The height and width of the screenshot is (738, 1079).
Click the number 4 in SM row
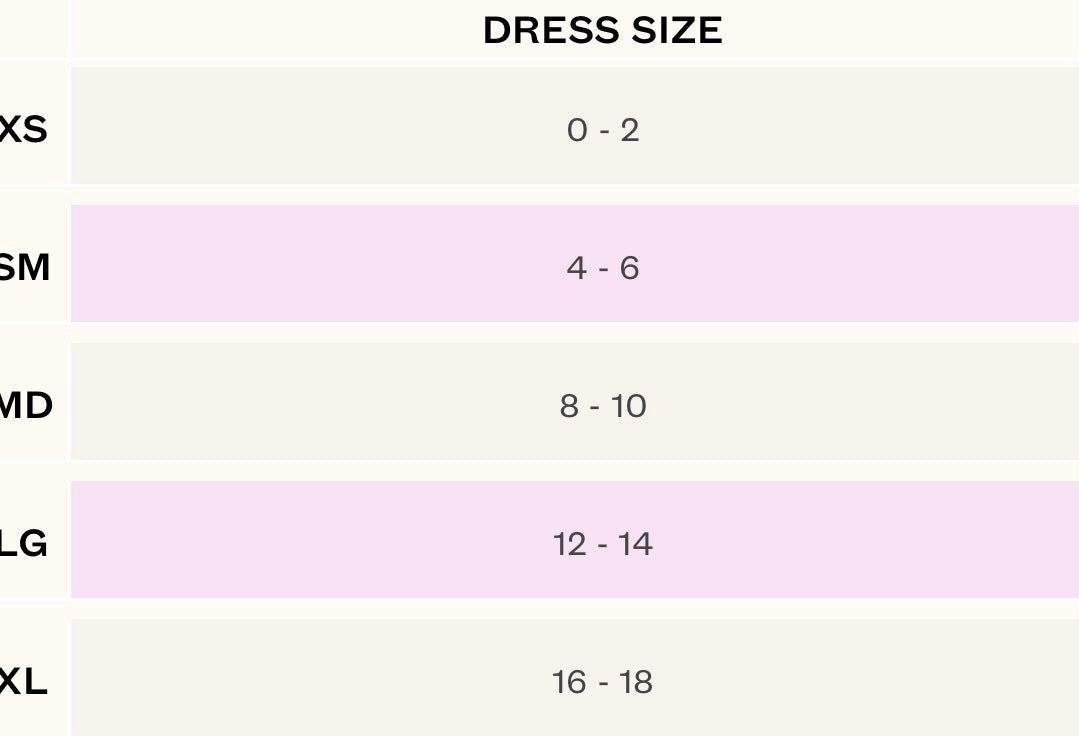click(x=577, y=268)
